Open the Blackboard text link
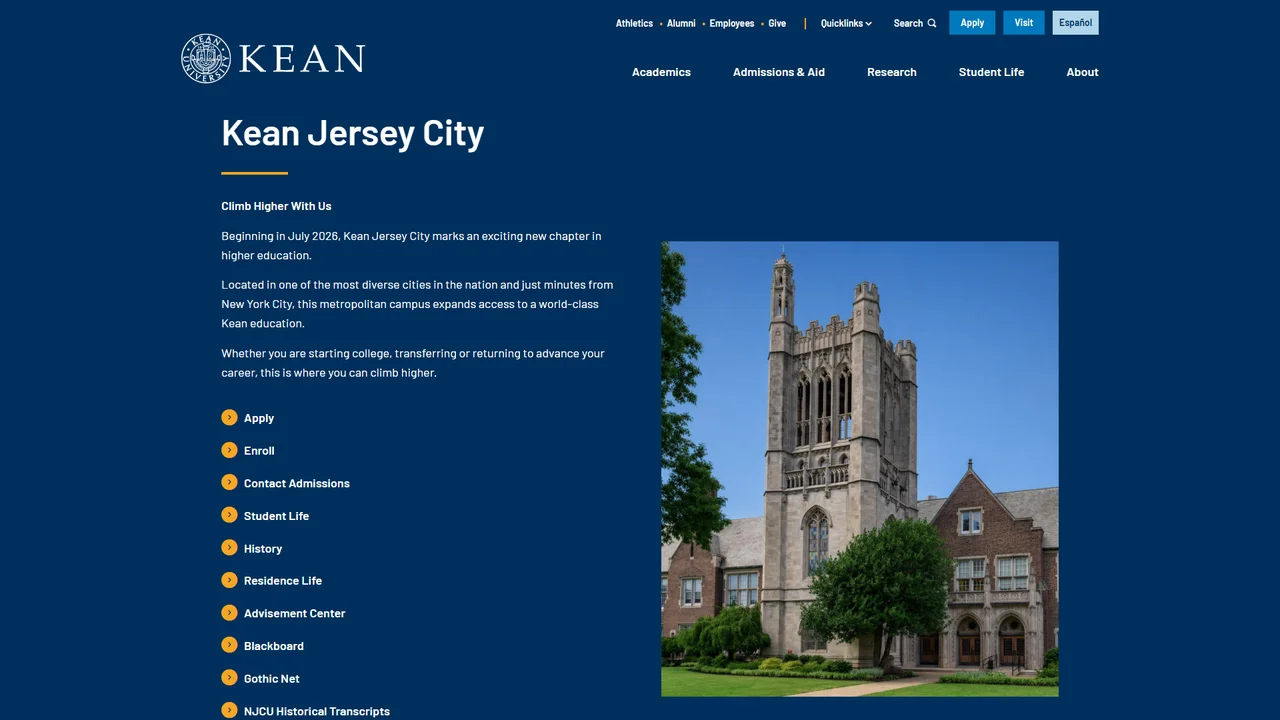The image size is (1280, 720). 274,646
